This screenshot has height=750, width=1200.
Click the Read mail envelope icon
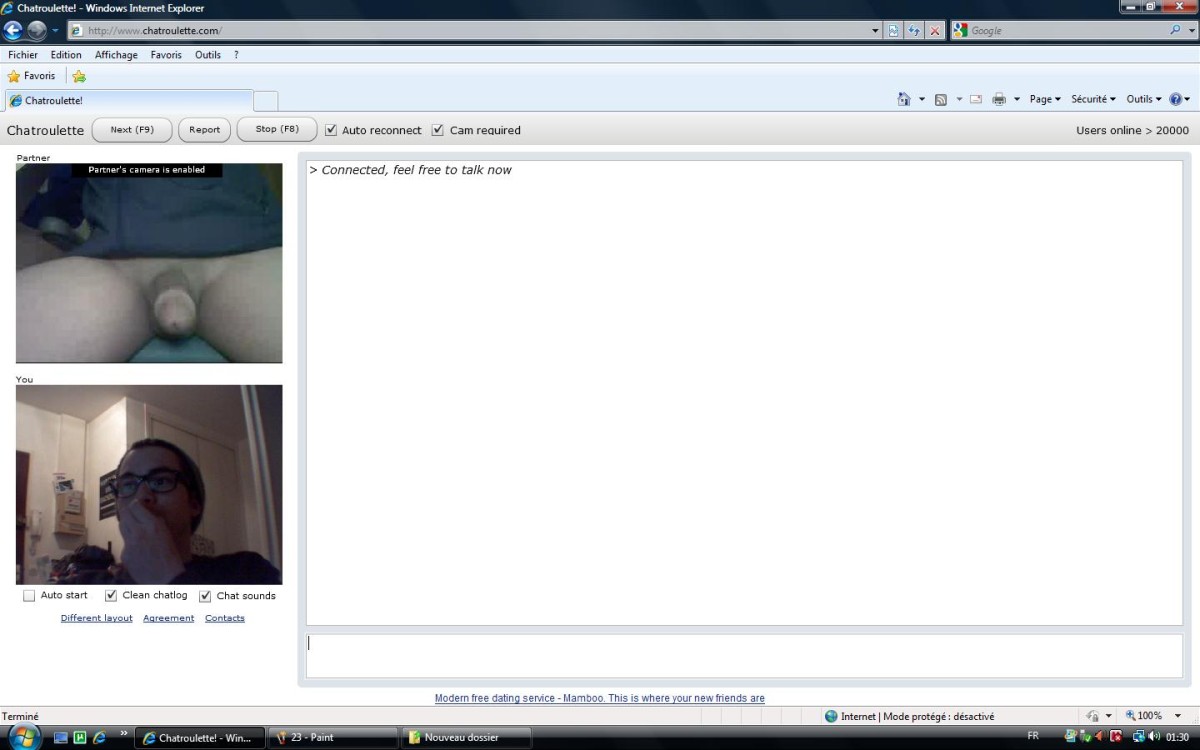(975, 99)
